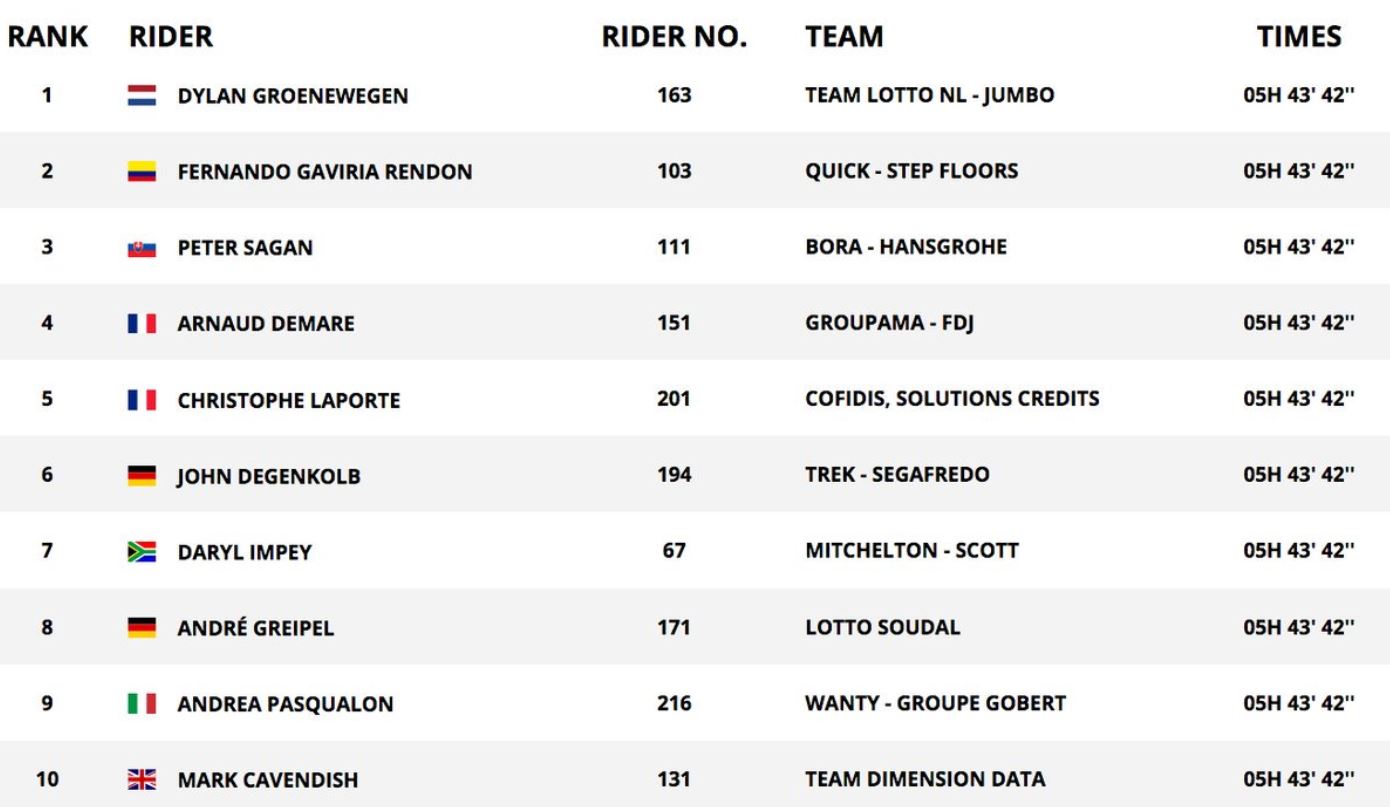The height and width of the screenshot is (807, 1390).
Task: Open André Greipel's rider entry
Action: click(256, 628)
